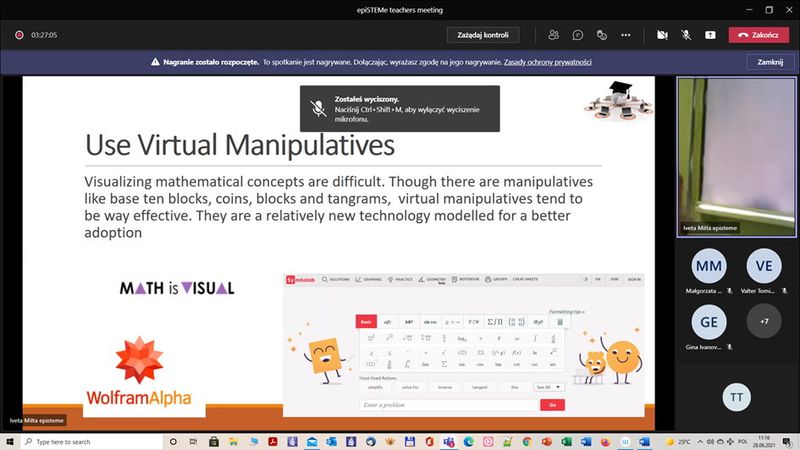Open Google Chrome from the taskbar

pyautogui.click(x=527, y=442)
